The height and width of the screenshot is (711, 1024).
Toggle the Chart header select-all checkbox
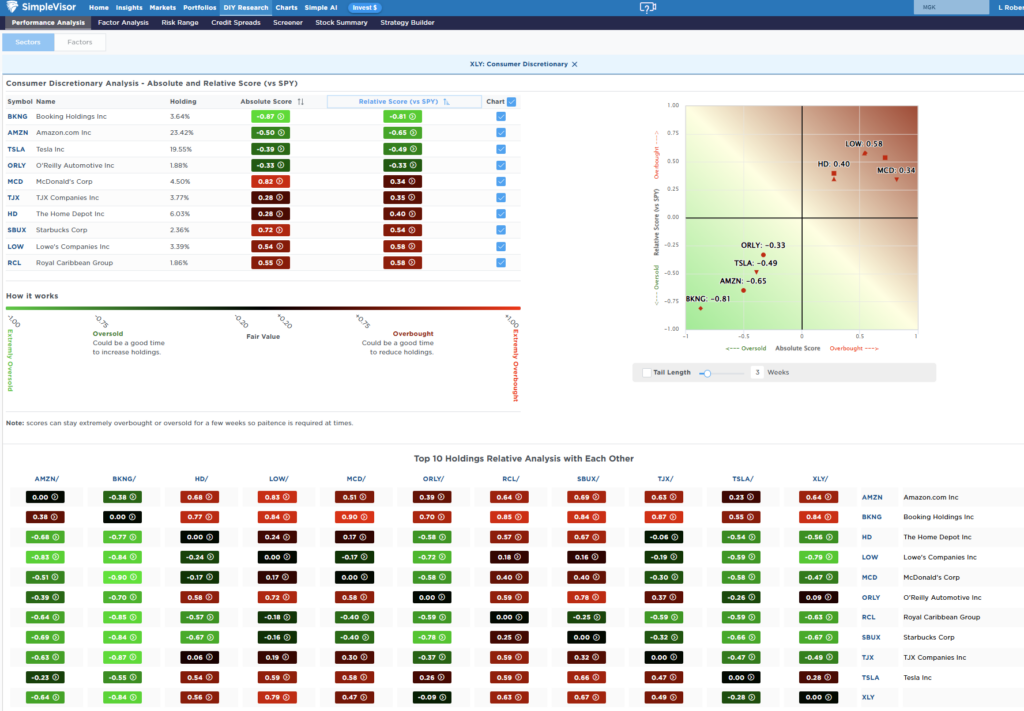tap(512, 101)
